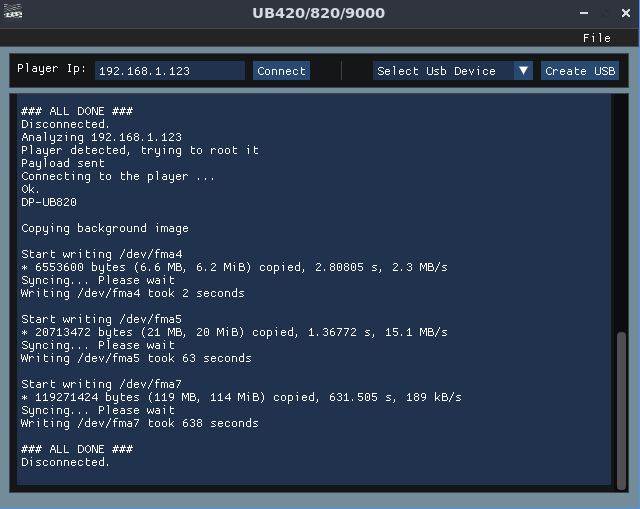Minimize the UB420/820/9000 window
This screenshot has width=640, height=509.
point(584,13)
